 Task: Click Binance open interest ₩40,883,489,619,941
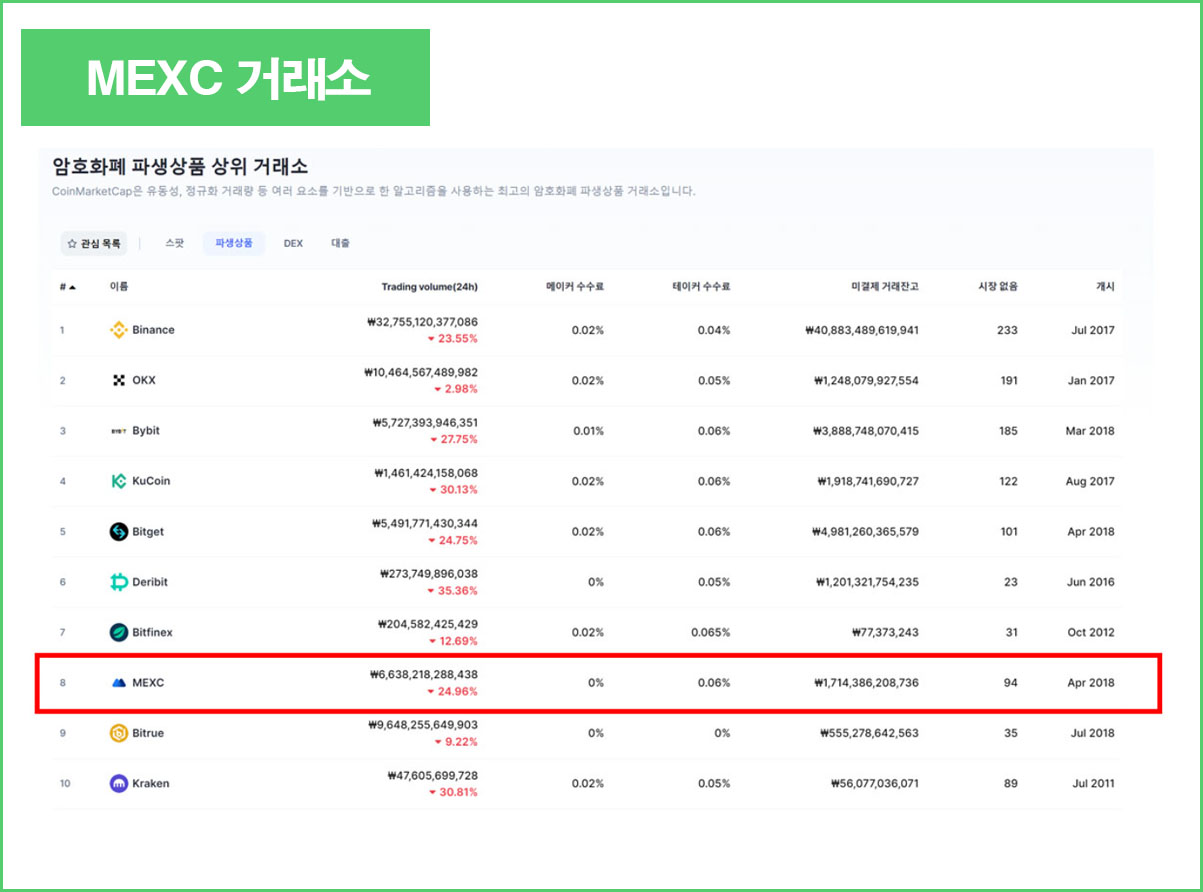(862, 330)
